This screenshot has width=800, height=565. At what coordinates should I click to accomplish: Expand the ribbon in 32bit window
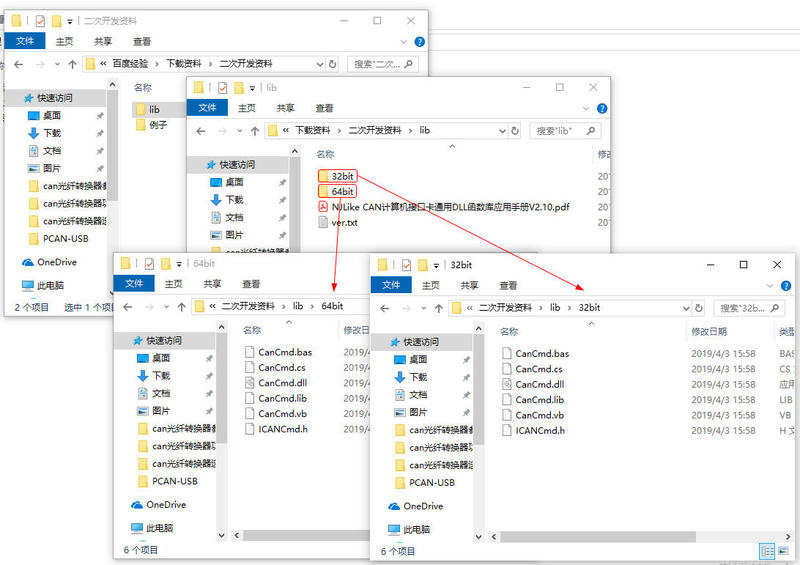point(770,286)
